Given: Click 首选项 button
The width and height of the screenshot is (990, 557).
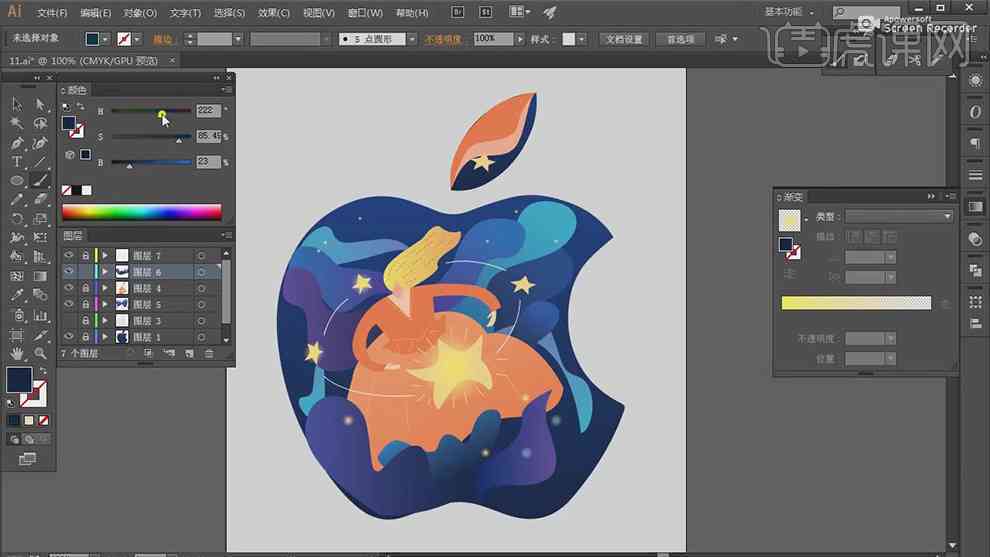Looking at the screenshot, I should (681, 39).
